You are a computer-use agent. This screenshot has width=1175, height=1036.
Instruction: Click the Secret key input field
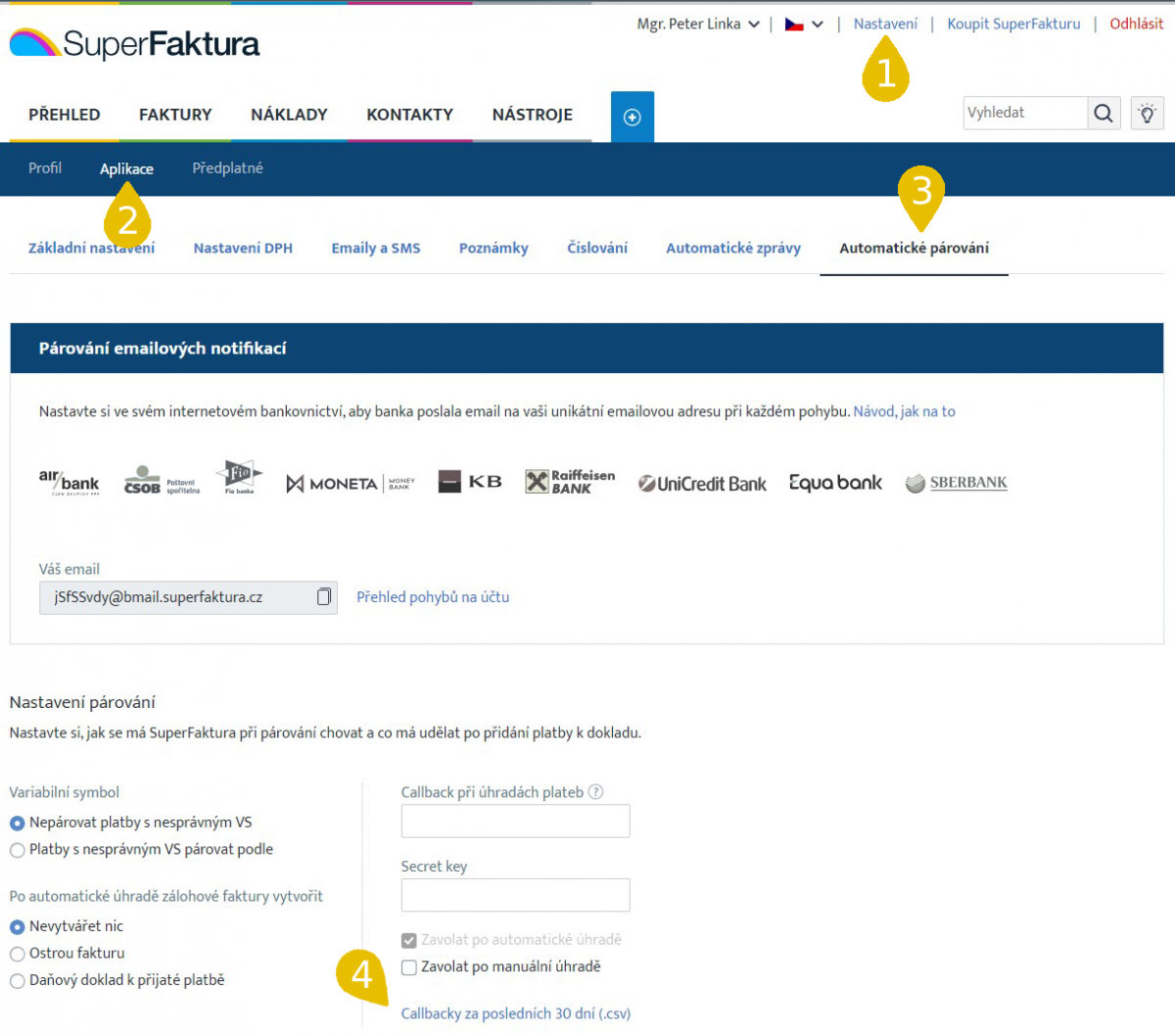pyautogui.click(x=515, y=895)
